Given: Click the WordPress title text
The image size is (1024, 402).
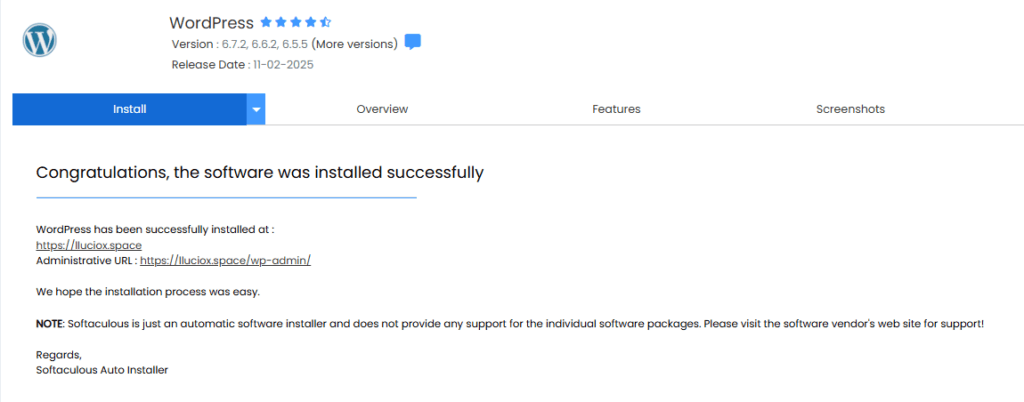Looking at the screenshot, I should (x=211, y=22).
